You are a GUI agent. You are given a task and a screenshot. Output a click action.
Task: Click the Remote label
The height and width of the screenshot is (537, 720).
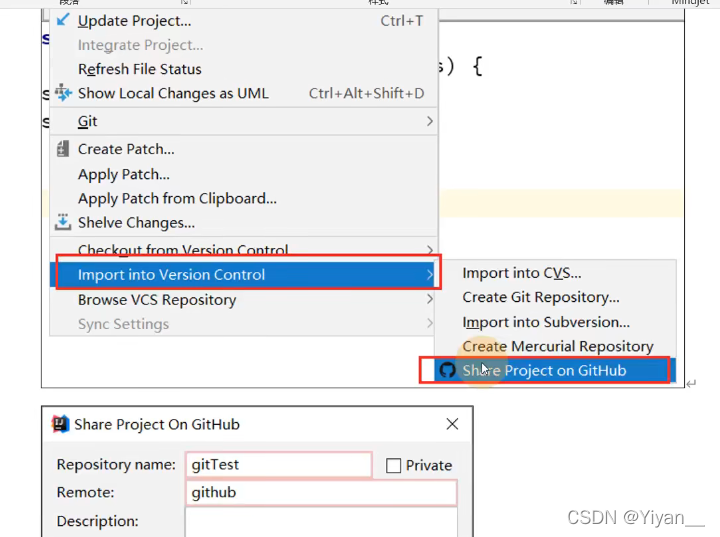point(85,492)
